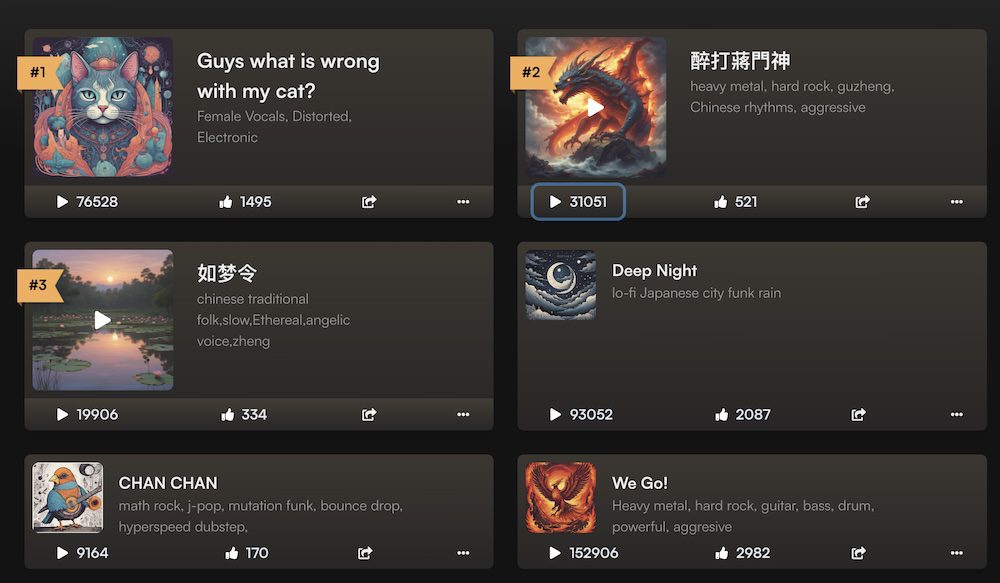Play the overlay button on the lotus pond artwork

tap(102, 320)
